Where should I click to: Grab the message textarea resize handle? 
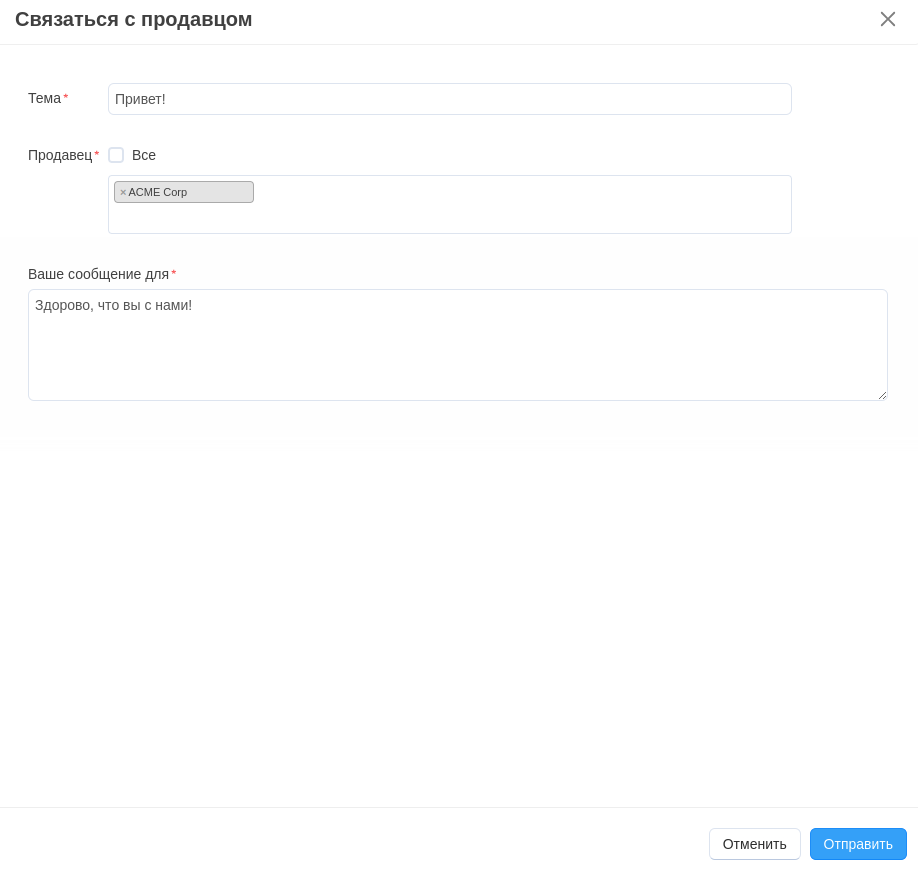pyautogui.click(x=882, y=395)
